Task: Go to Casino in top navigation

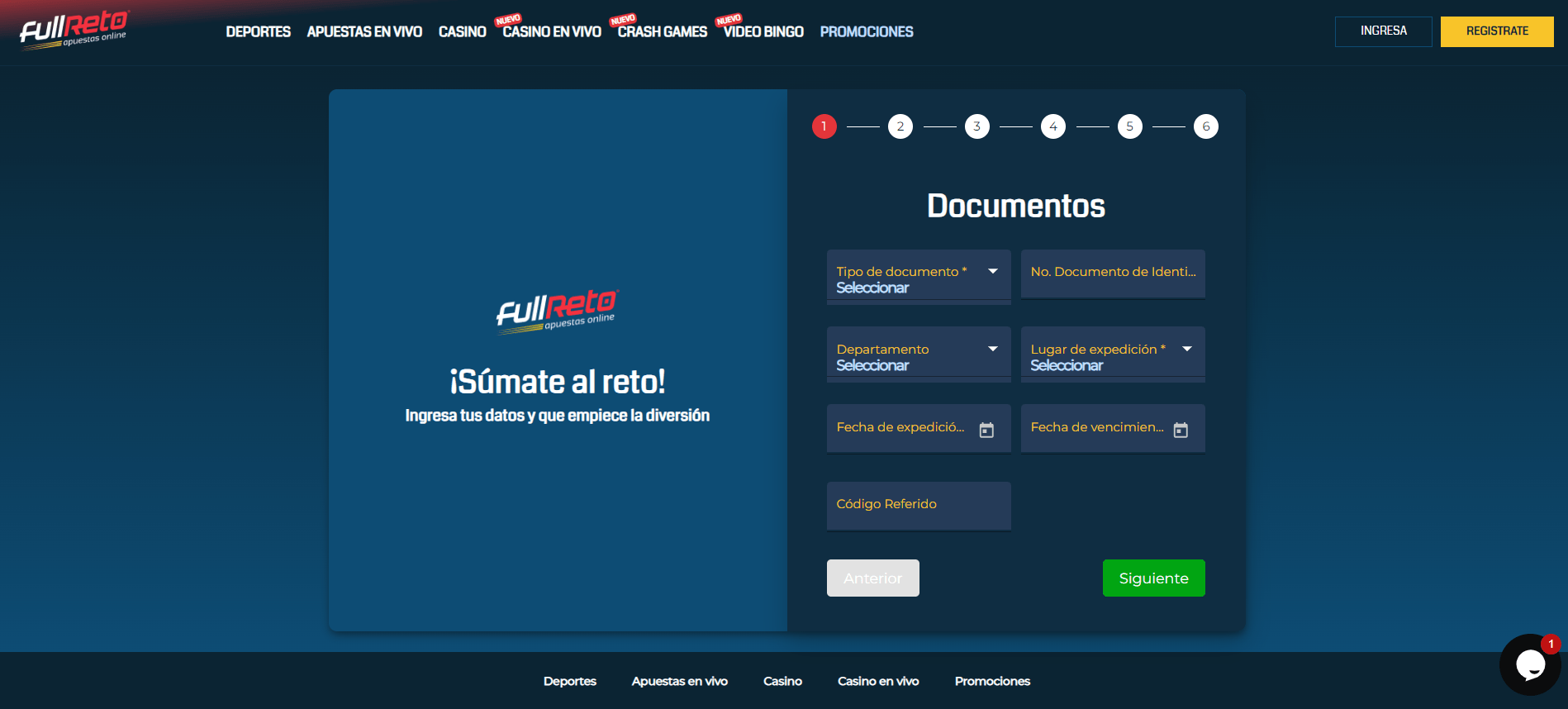Action: tap(463, 31)
